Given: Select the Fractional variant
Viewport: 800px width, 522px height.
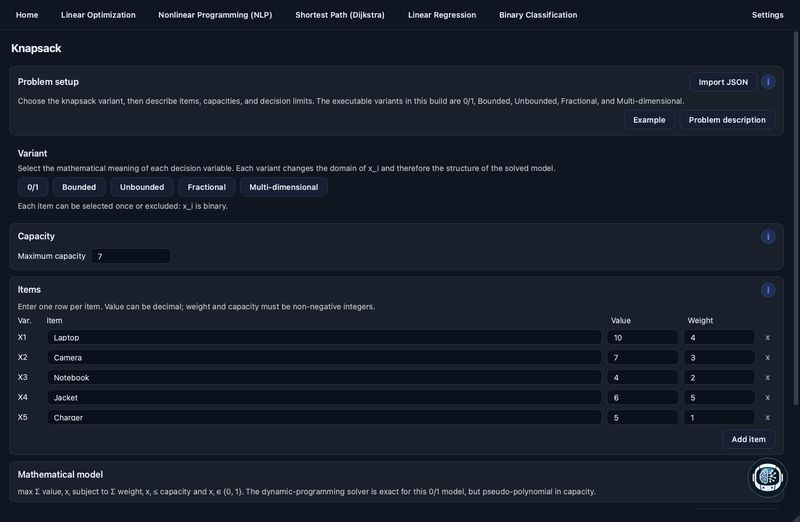Looking at the screenshot, I should tap(207, 187).
